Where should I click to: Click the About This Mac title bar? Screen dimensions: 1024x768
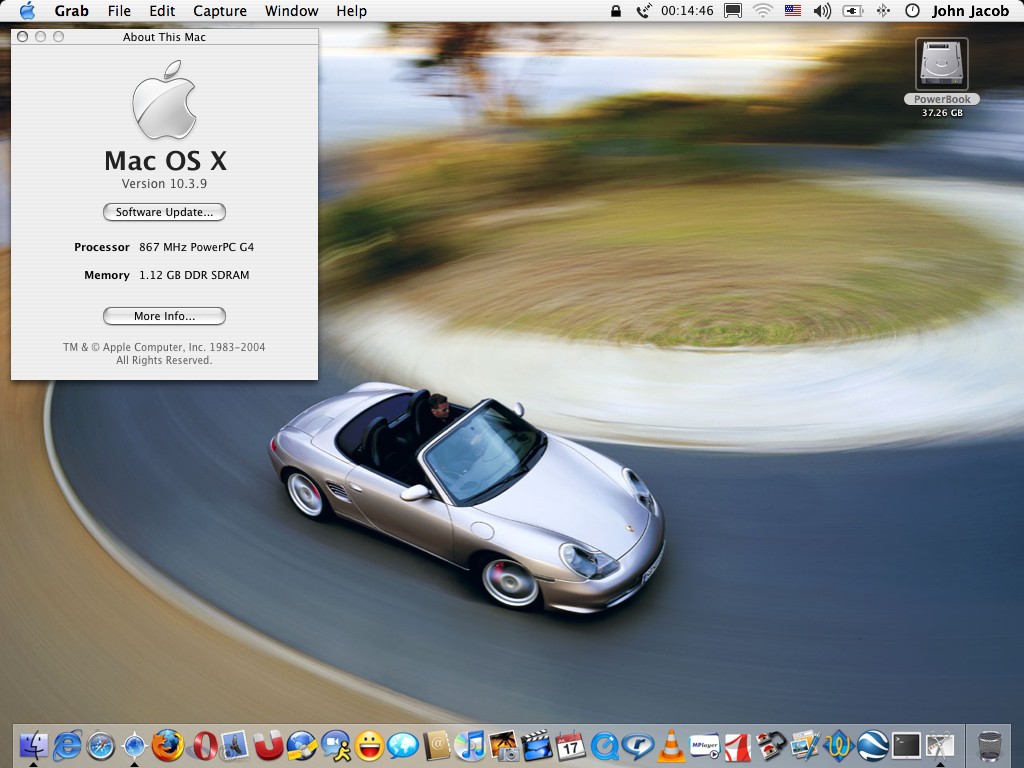click(165, 37)
